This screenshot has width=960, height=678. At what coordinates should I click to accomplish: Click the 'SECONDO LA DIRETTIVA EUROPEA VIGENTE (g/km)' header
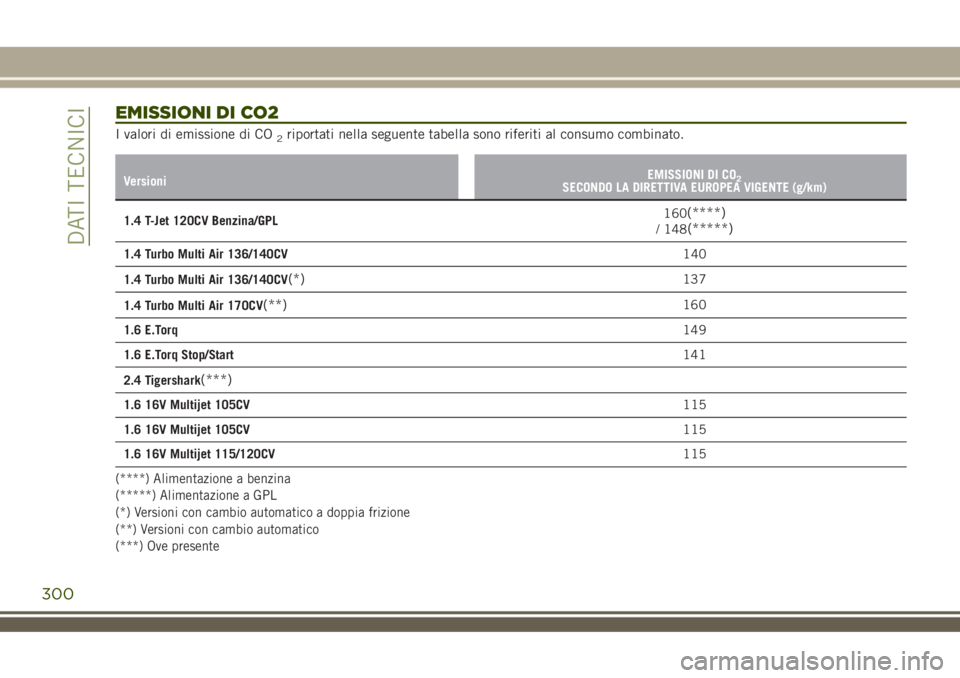[694, 187]
